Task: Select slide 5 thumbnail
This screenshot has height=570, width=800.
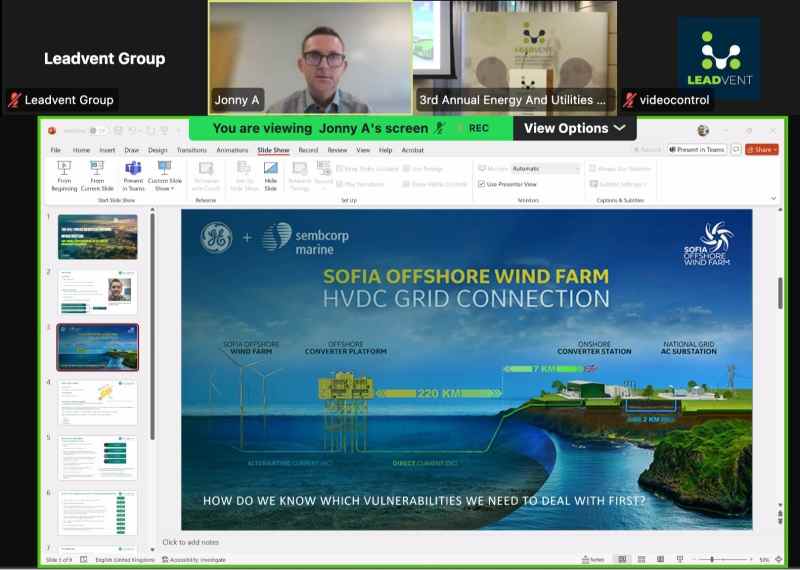Action: (97, 458)
